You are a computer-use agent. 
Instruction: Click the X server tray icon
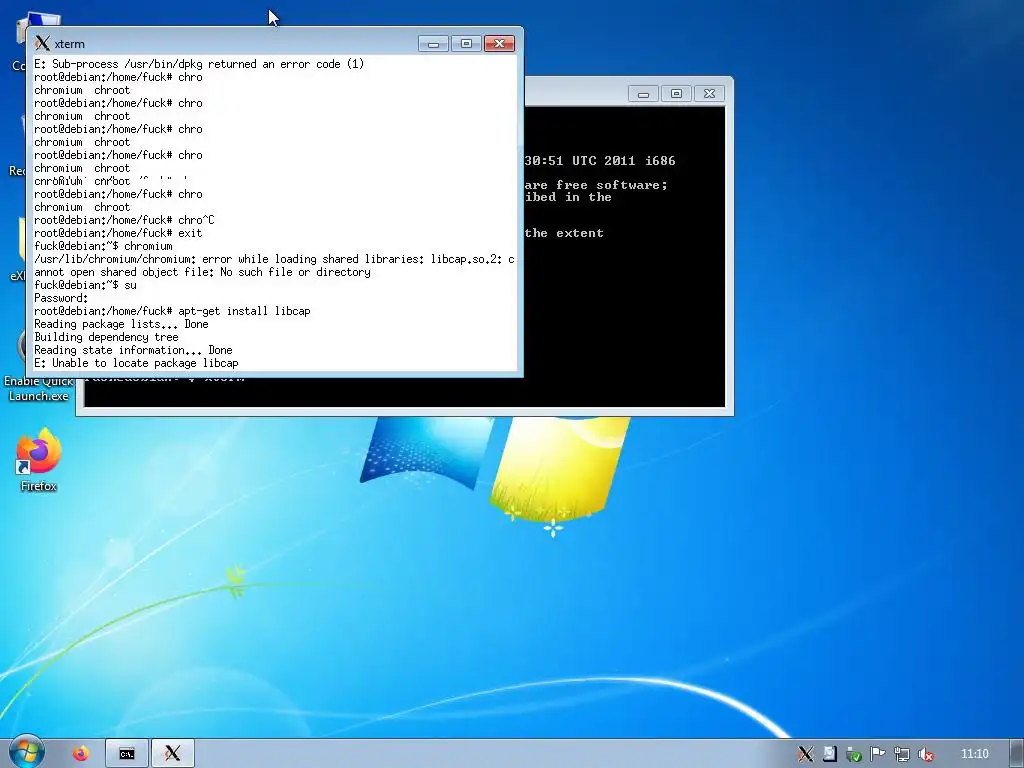(805, 754)
